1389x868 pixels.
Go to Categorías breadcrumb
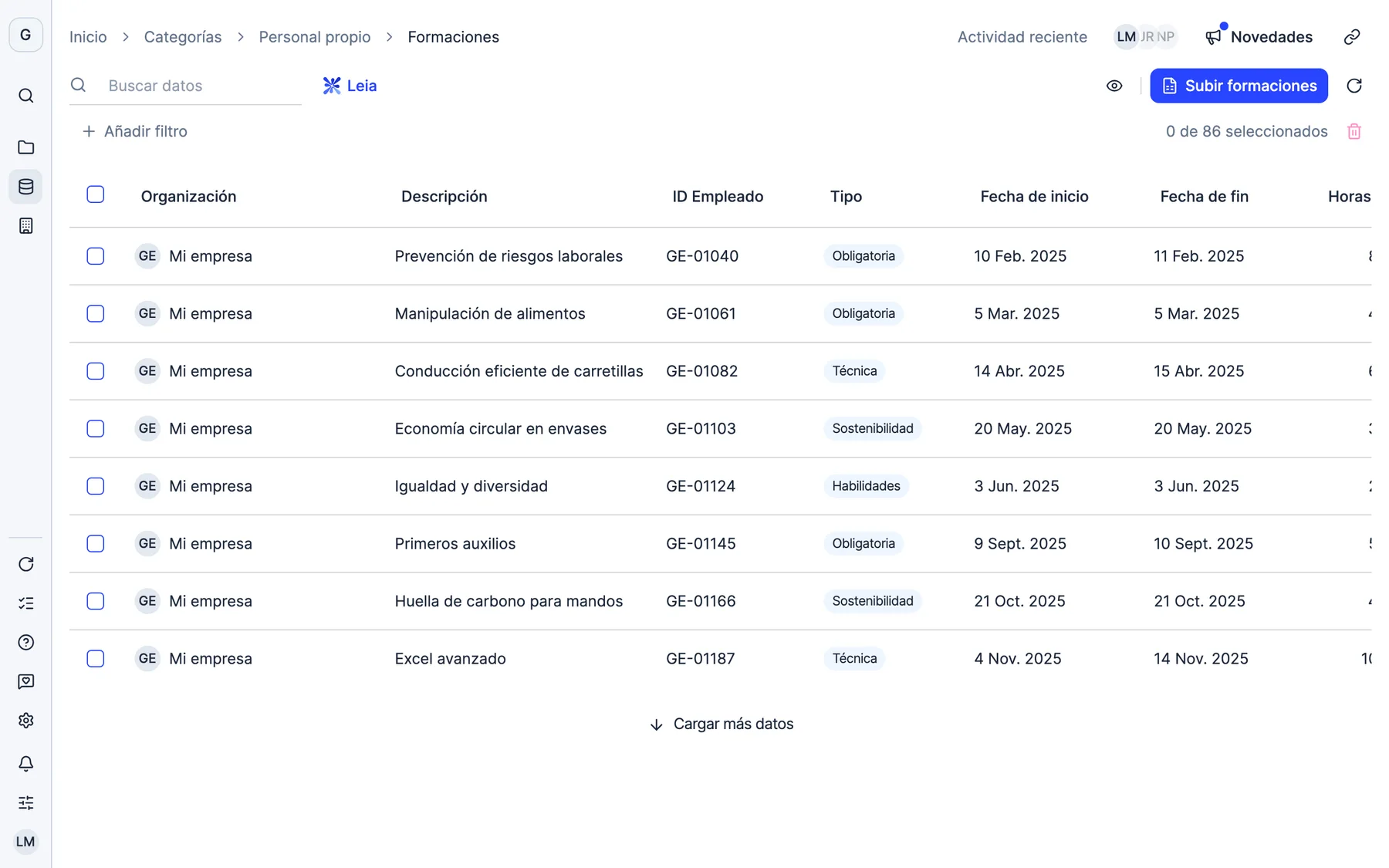tap(183, 37)
